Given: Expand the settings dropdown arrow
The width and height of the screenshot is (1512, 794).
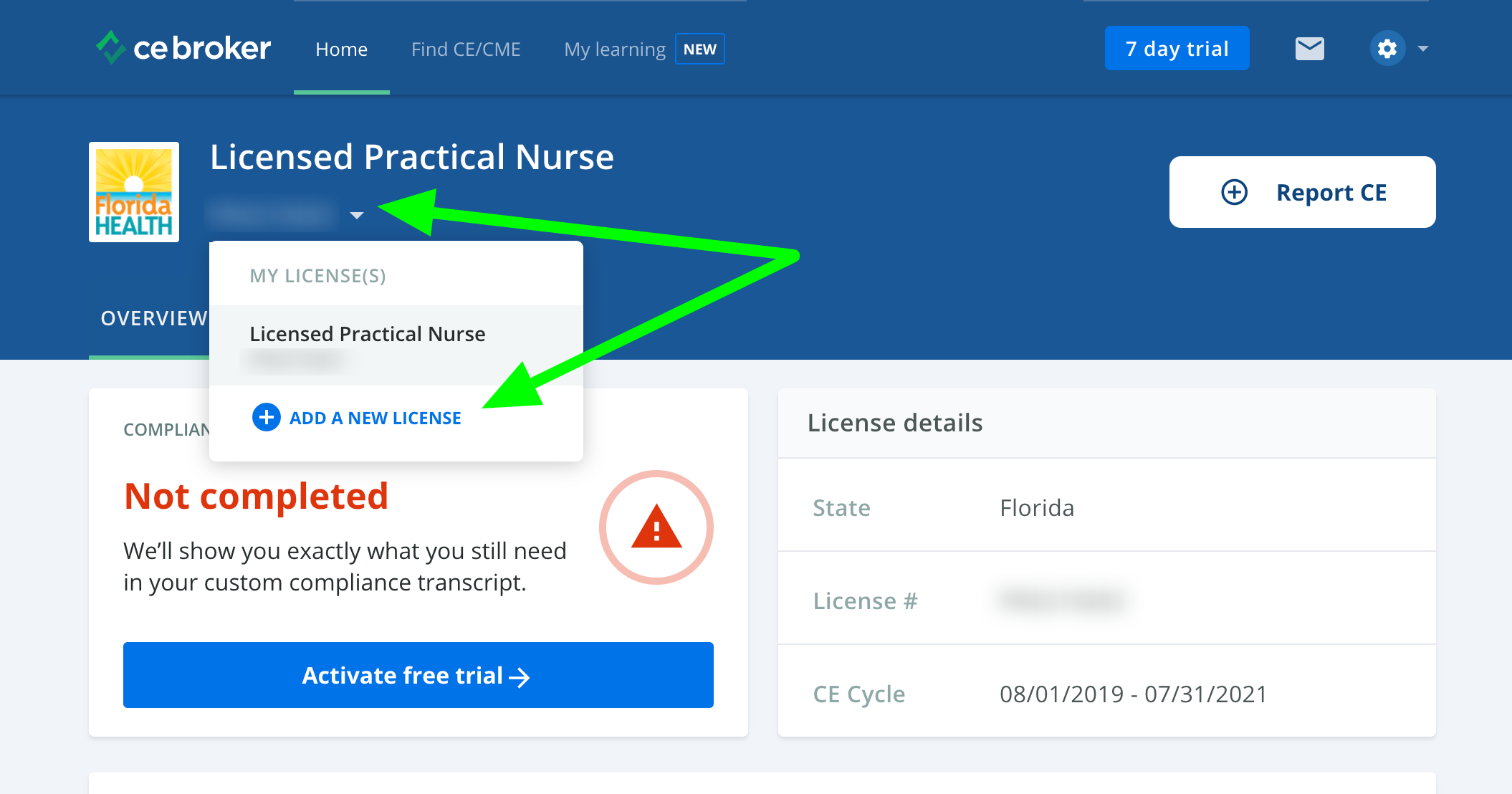Looking at the screenshot, I should [1423, 49].
